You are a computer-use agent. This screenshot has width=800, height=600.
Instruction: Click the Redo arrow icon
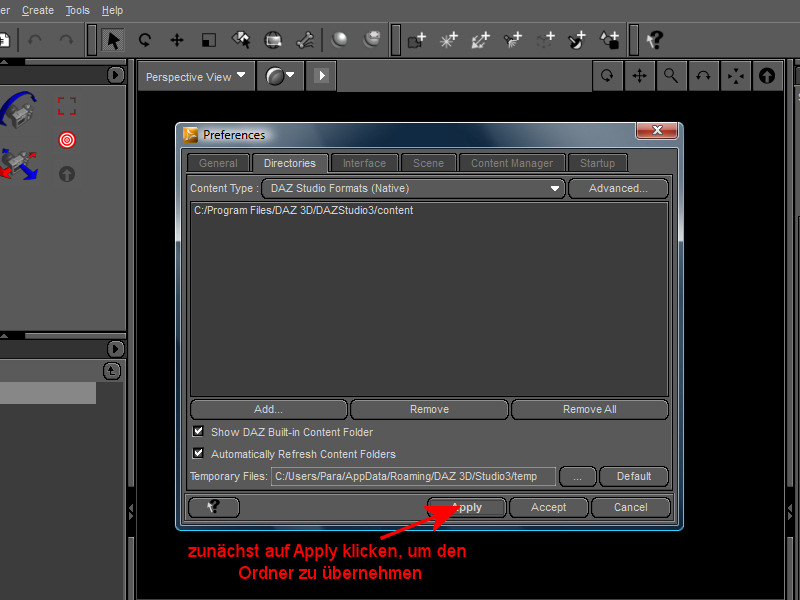pyautogui.click(x=66, y=40)
